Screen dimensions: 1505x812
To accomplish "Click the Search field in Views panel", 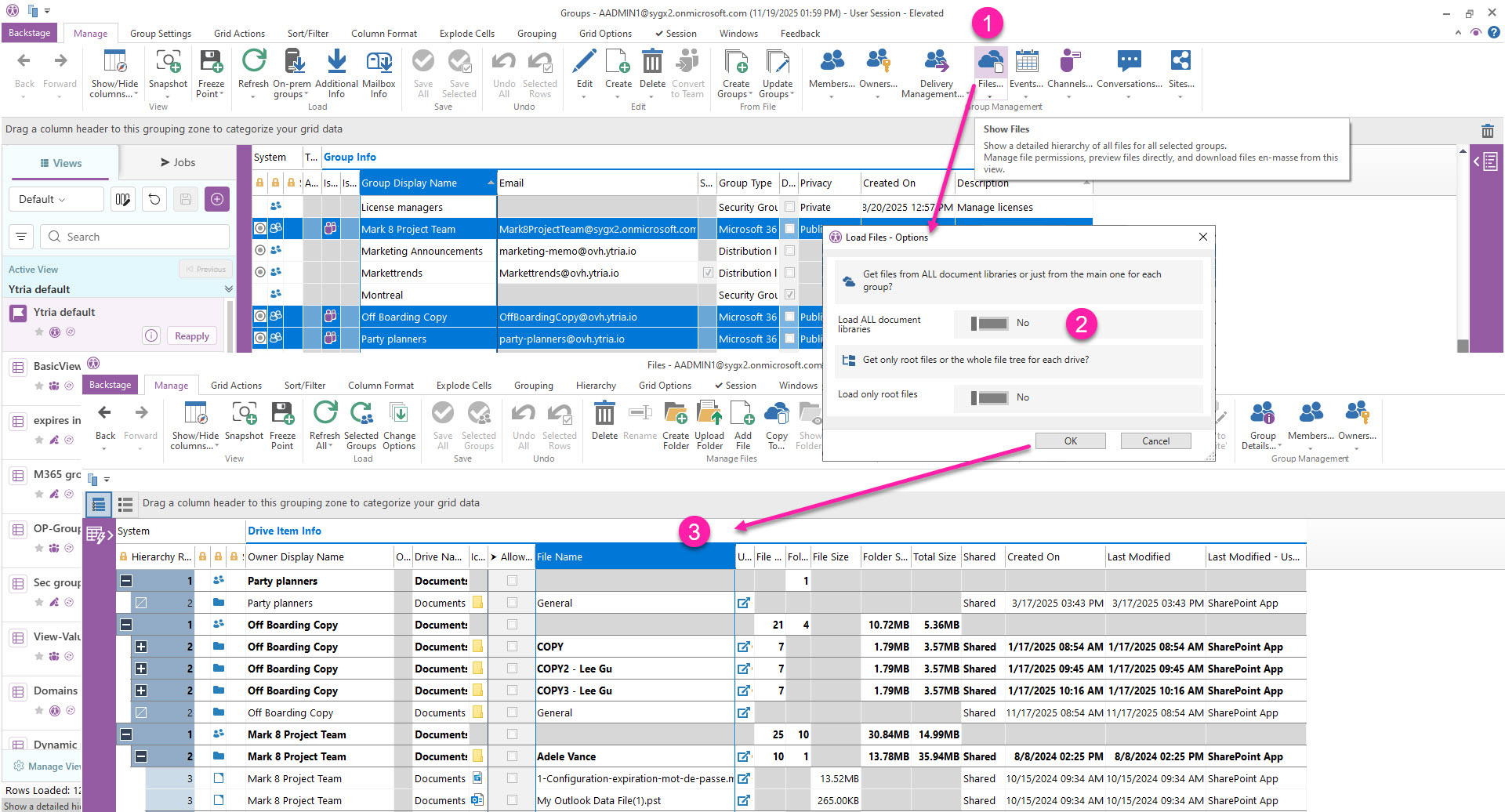I will [x=138, y=237].
